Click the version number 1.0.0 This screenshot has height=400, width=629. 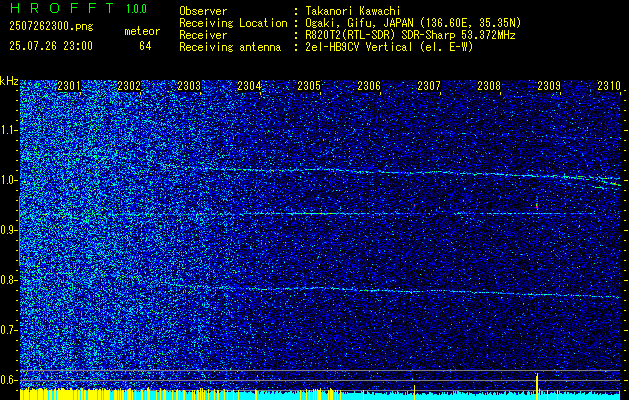coord(136,9)
